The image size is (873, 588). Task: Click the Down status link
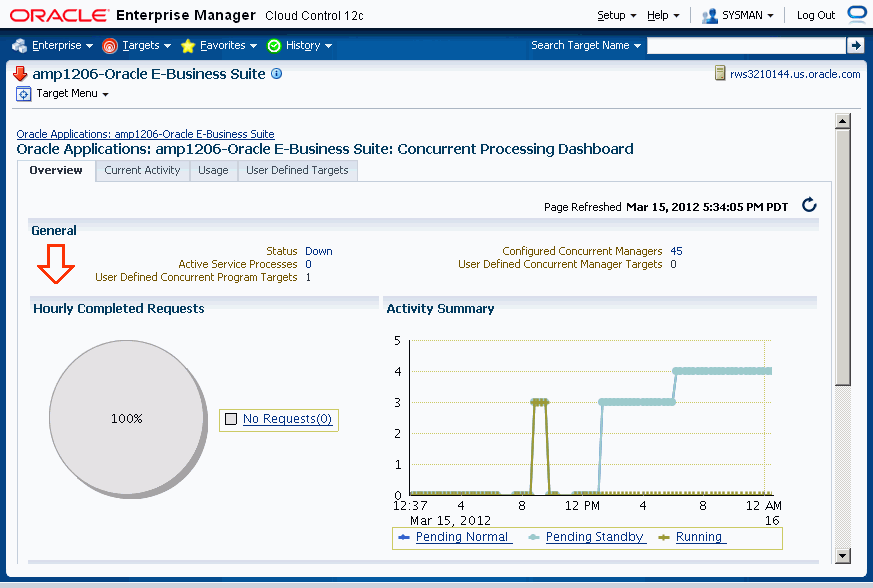(x=318, y=251)
